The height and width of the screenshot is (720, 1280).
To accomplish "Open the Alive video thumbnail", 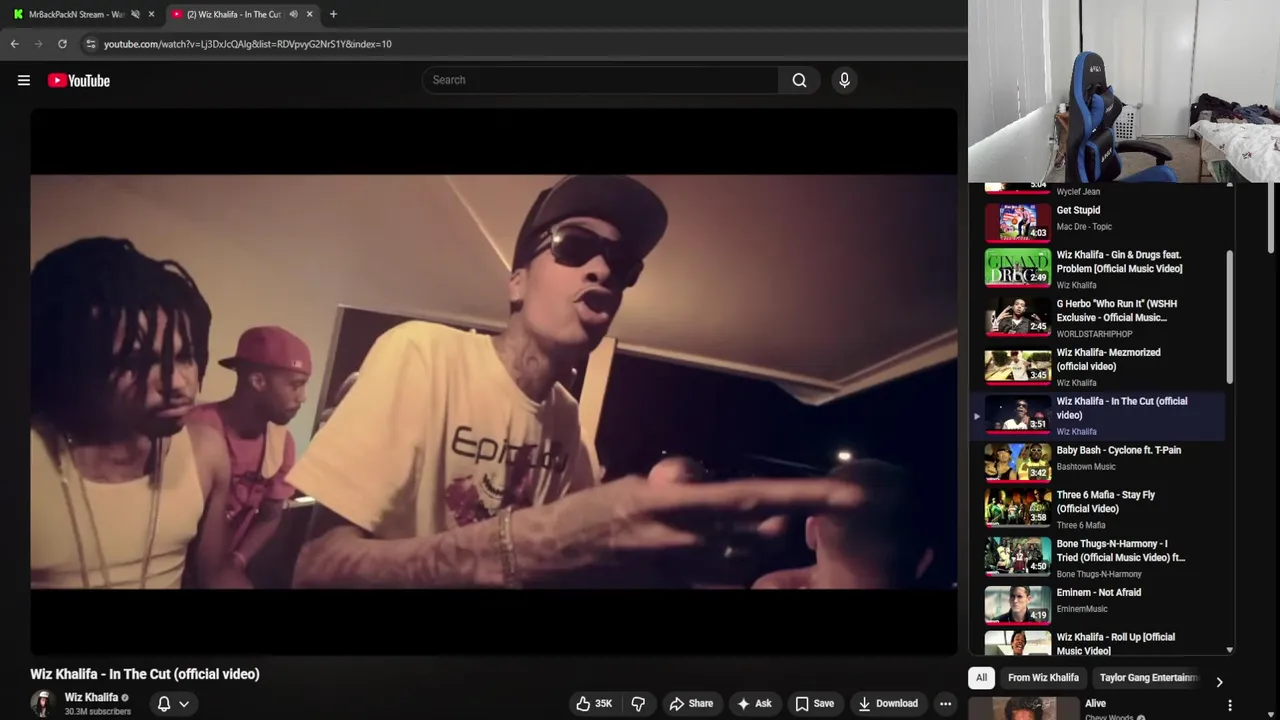I will point(1024,708).
